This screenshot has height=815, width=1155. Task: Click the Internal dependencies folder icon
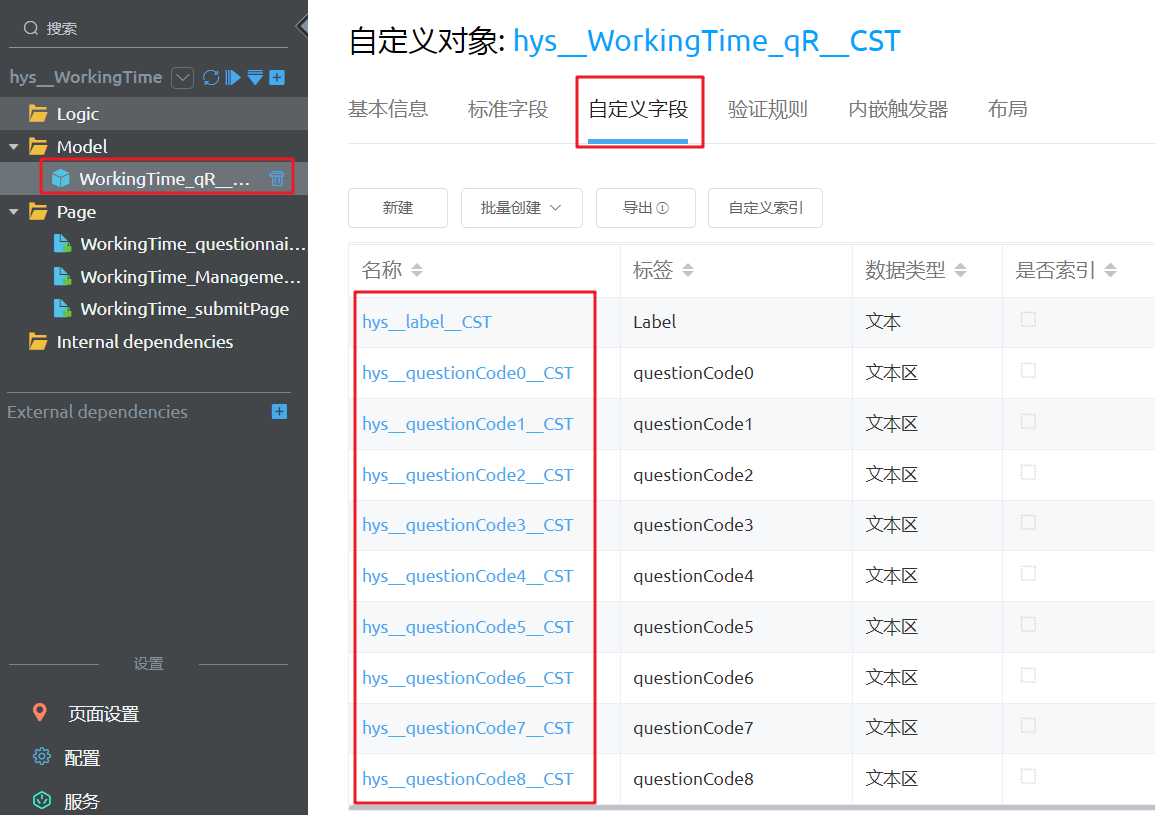(x=38, y=341)
